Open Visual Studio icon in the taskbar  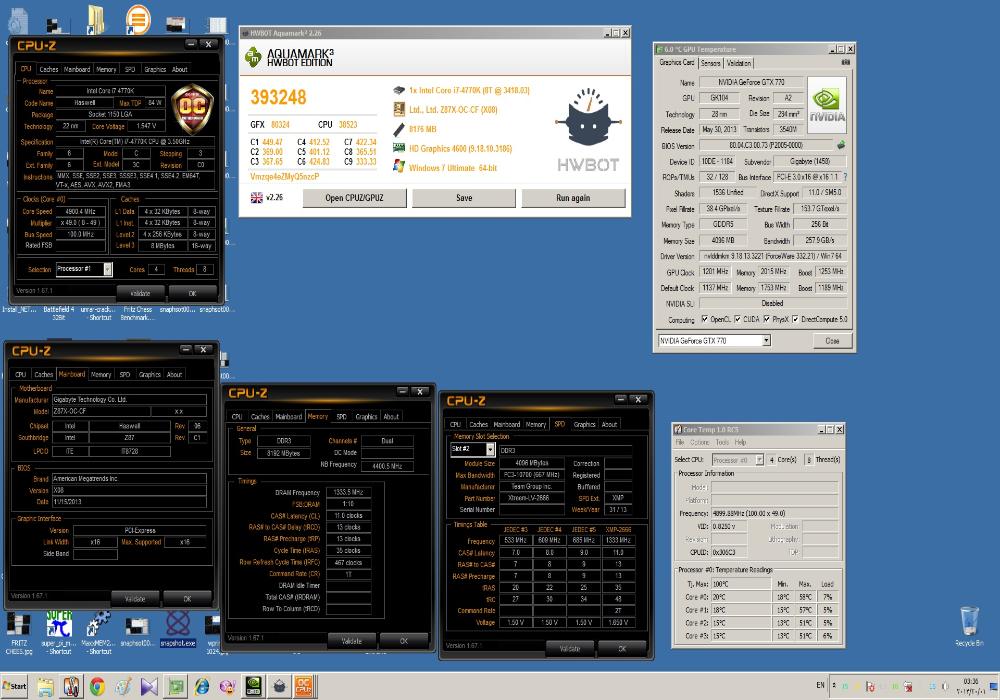(149, 687)
